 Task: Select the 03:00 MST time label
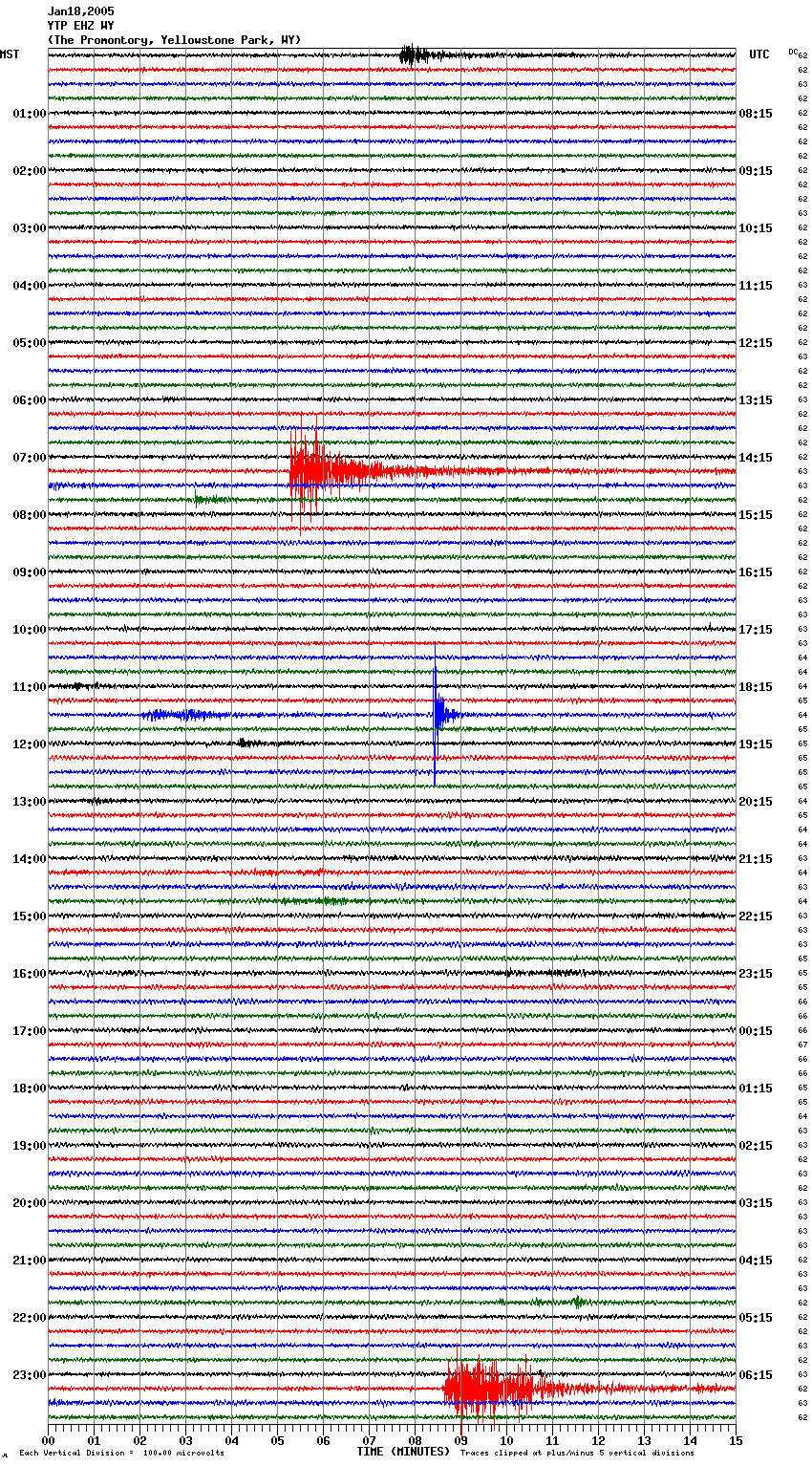pos(30,228)
